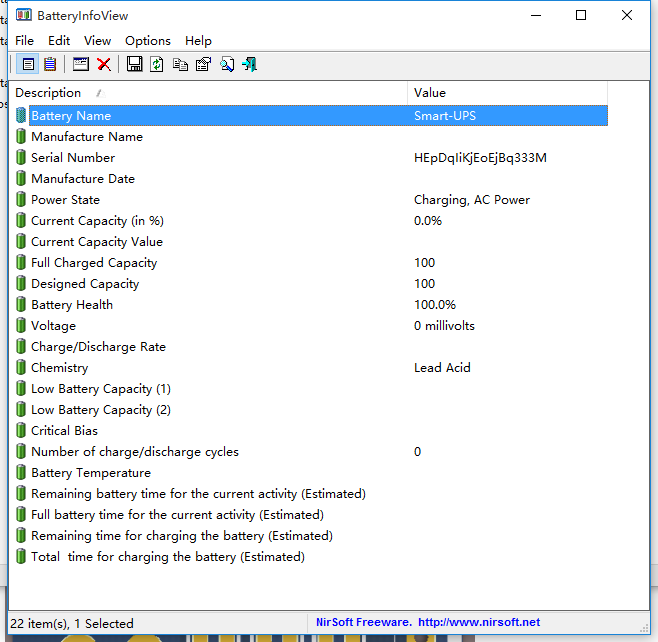This screenshot has width=658, height=642.
Task: Select Remaining battery time for current activity row
Action: [x=311, y=493]
